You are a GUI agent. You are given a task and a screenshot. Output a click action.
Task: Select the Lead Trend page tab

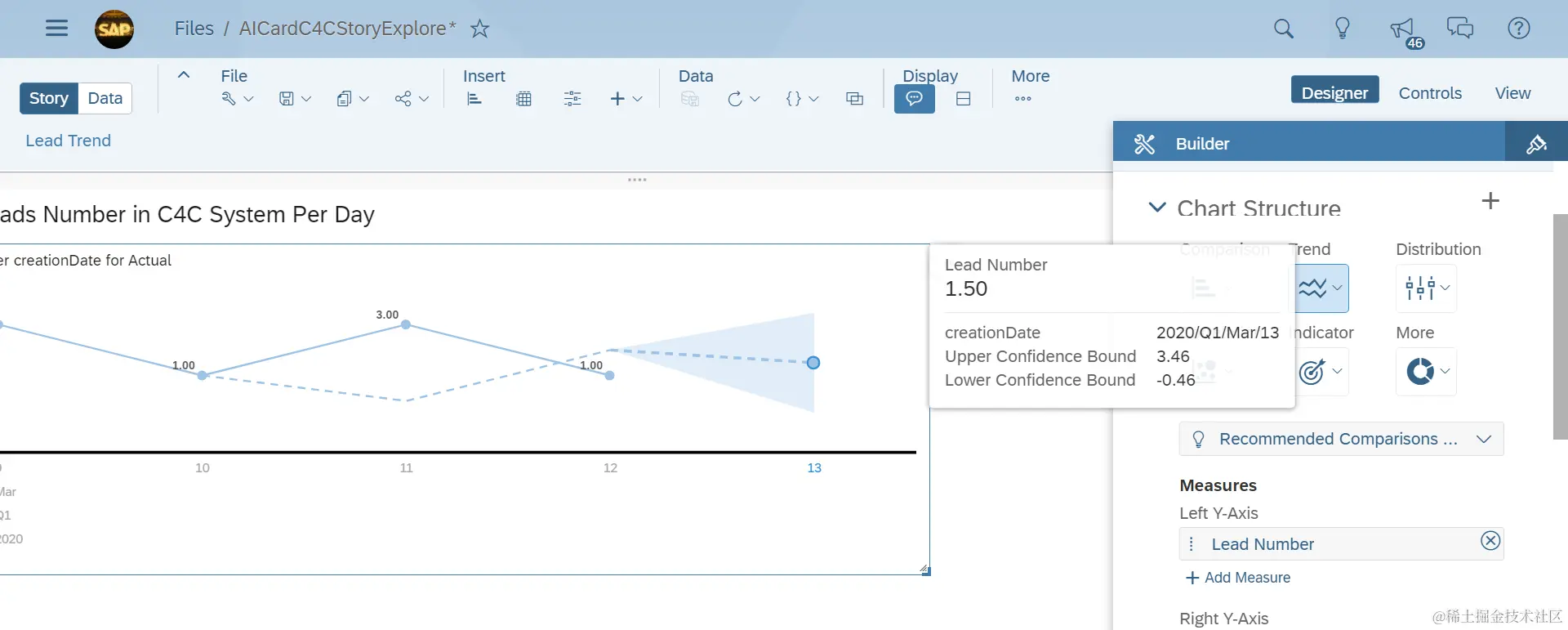tap(69, 141)
